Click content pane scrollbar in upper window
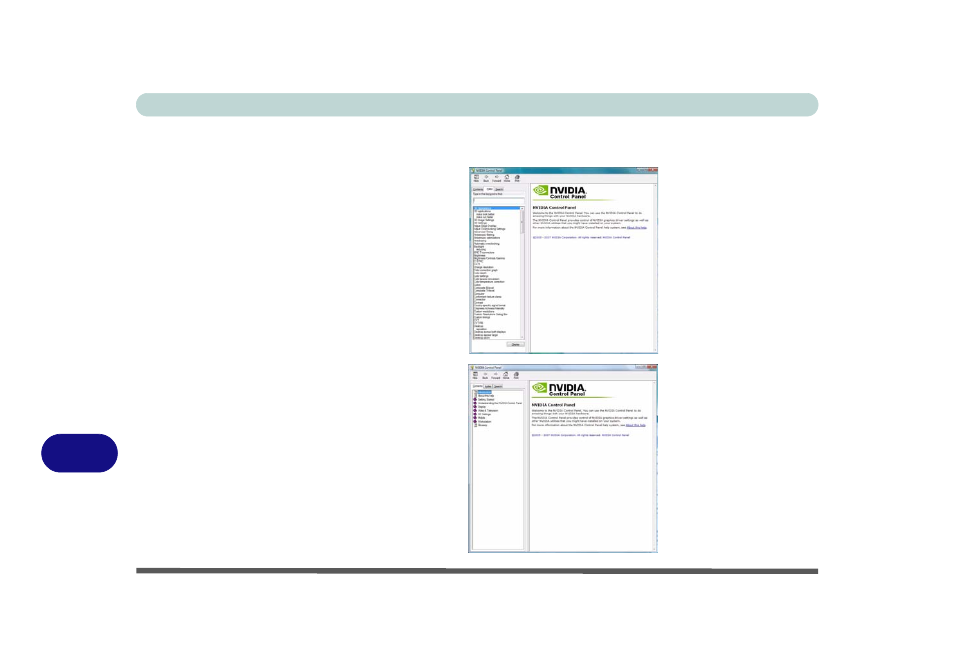The width and height of the screenshot is (954, 672). pyautogui.click(x=655, y=268)
